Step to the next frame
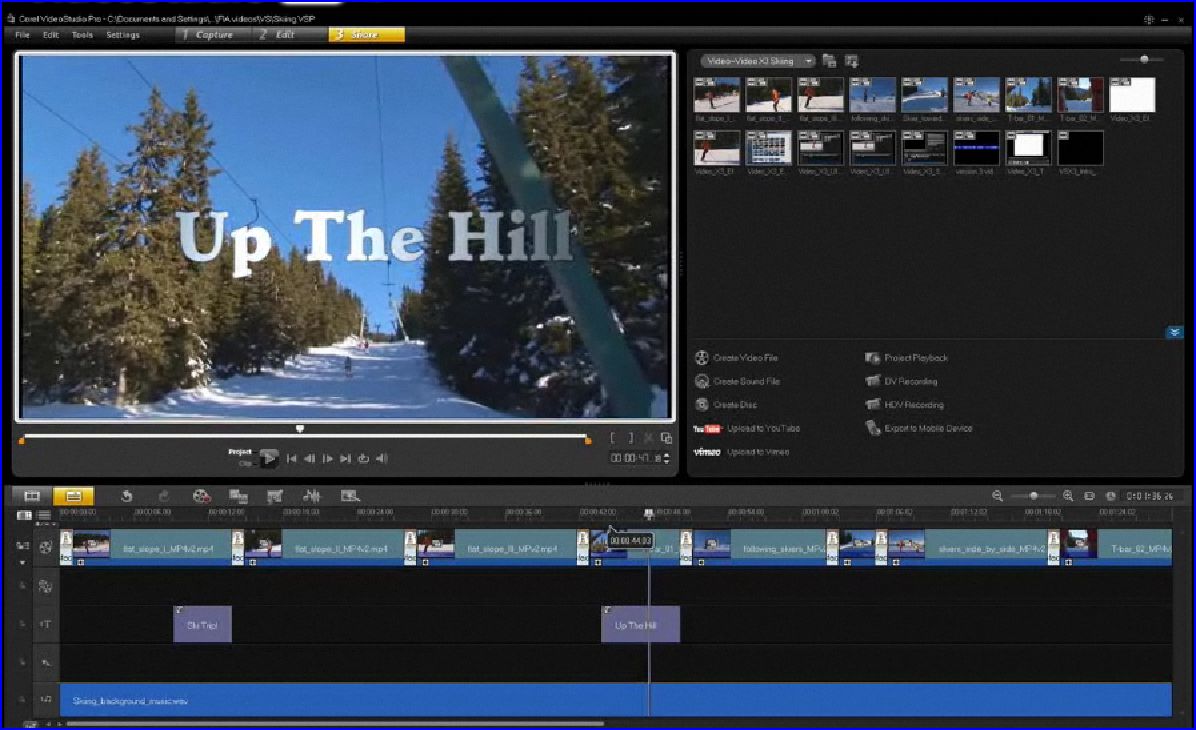The image size is (1196, 730). pos(327,458)
